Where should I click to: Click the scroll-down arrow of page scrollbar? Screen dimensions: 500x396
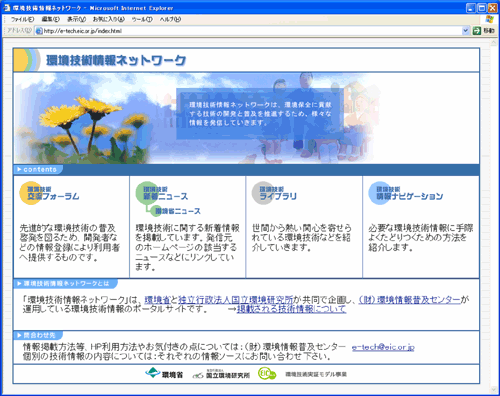494,389
